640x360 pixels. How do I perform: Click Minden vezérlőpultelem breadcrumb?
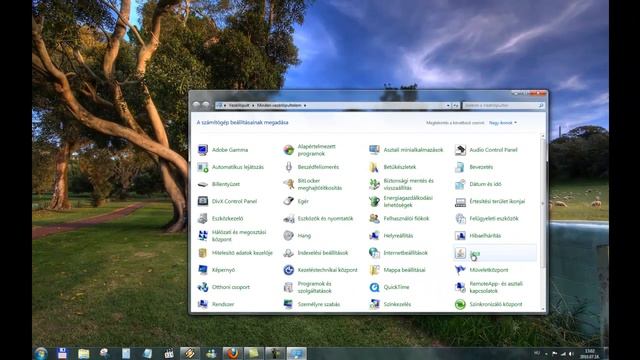point(279,105)
